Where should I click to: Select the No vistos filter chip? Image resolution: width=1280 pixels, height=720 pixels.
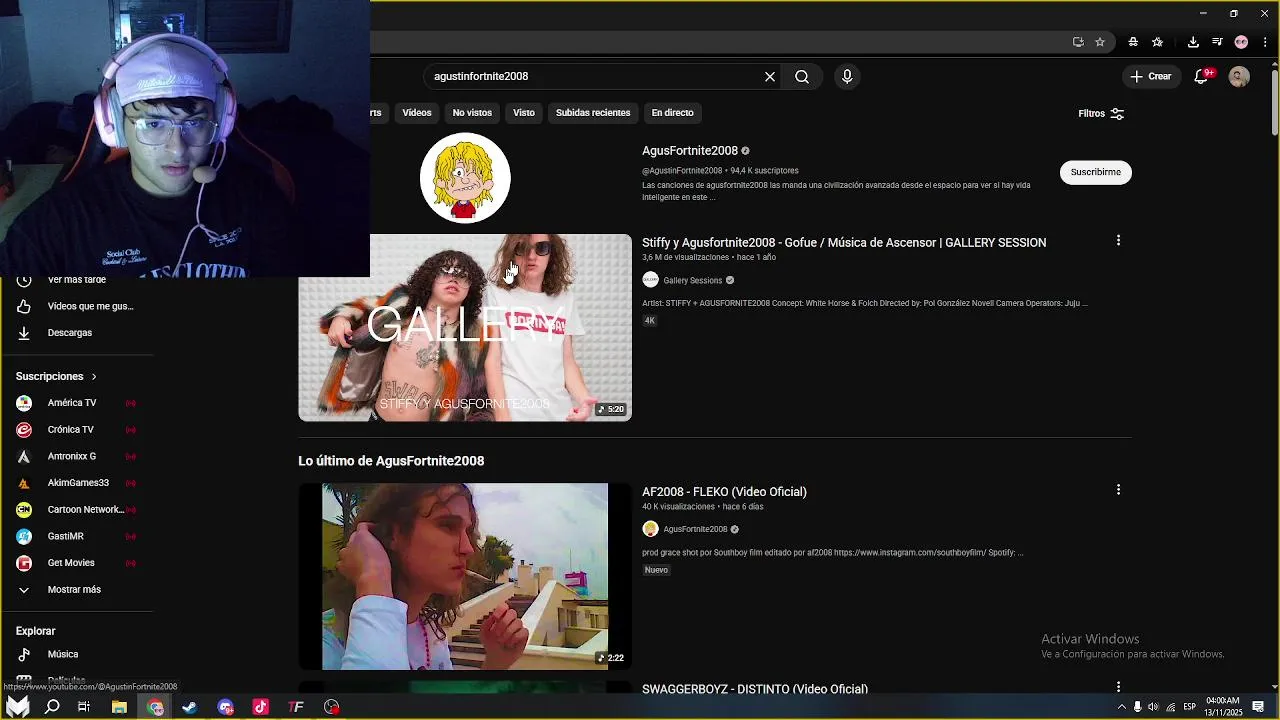click(472, 113)
